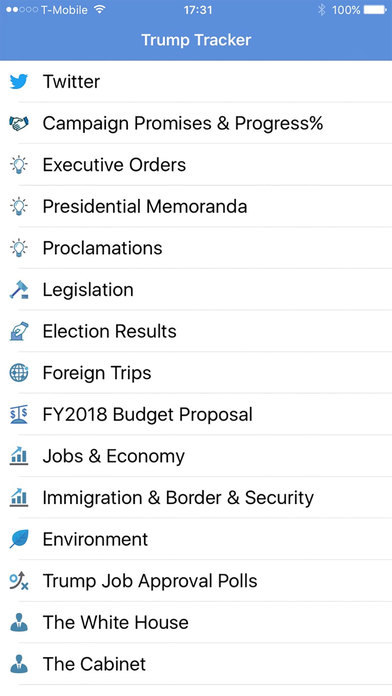This screenshot has width=392, height=696.
Task: Tap the bar chart icon beside Jobs & Economy
Action: (x=19, y=456)
